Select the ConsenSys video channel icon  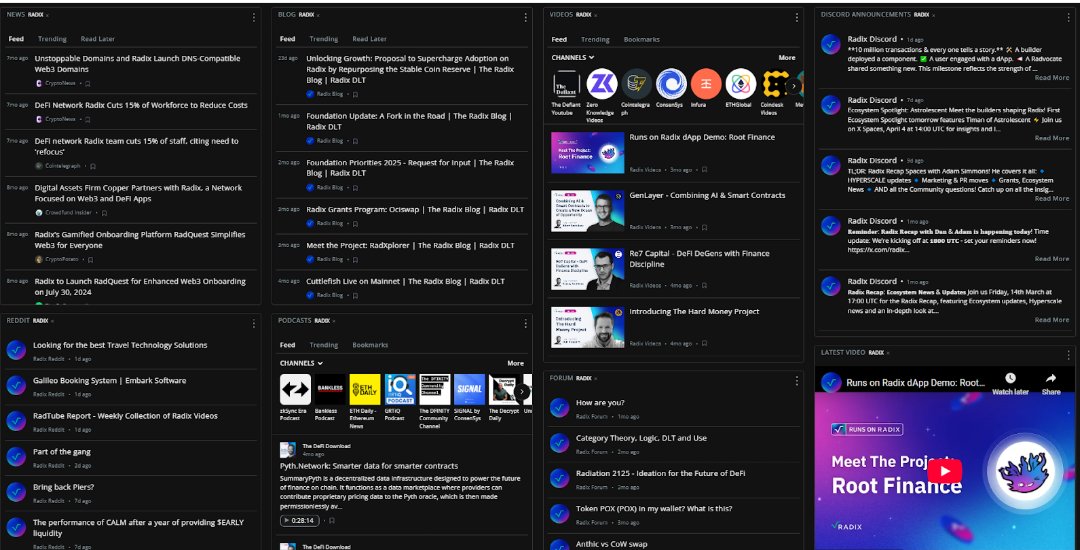point(671,84)
